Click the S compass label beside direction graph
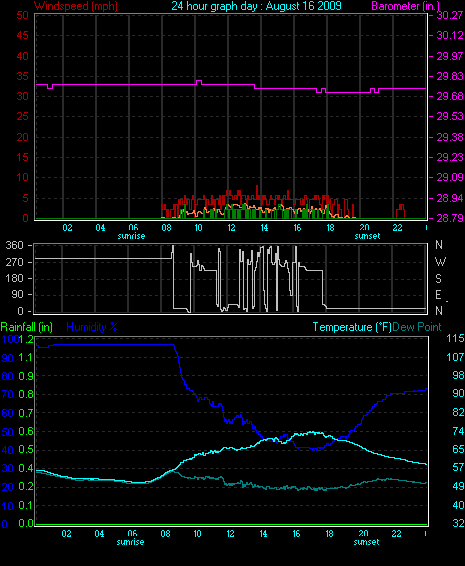Image resolution: width=465 pixels, height=566 pixels. click(x=438, y=279)
